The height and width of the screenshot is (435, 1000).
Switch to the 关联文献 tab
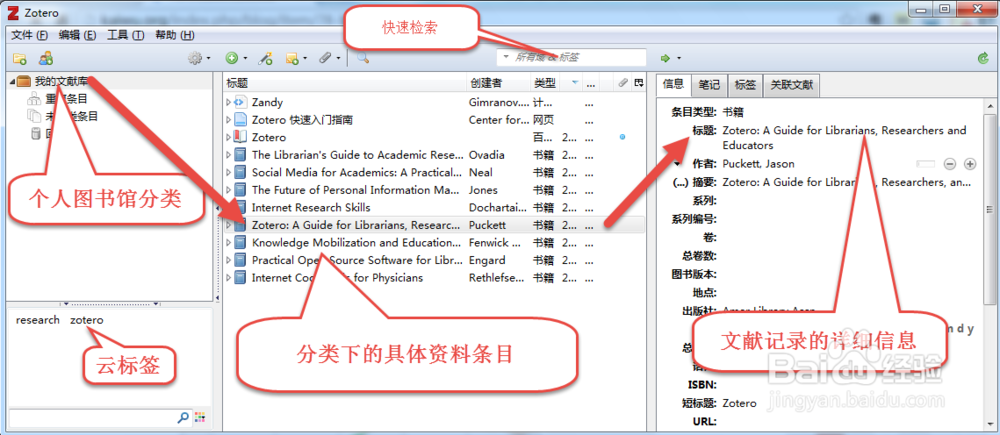[791, 84]
